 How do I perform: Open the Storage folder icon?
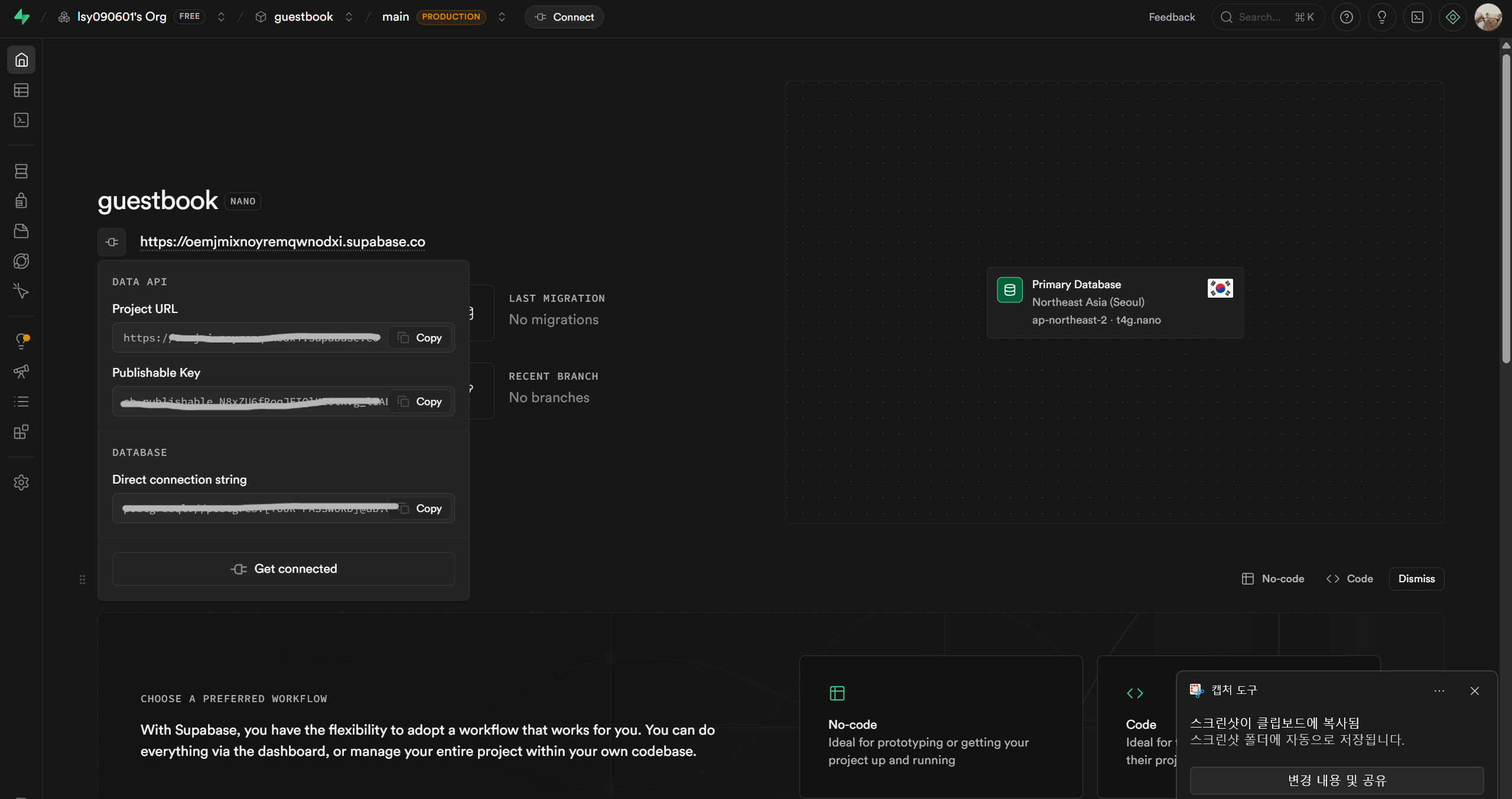tap(21, 231)
